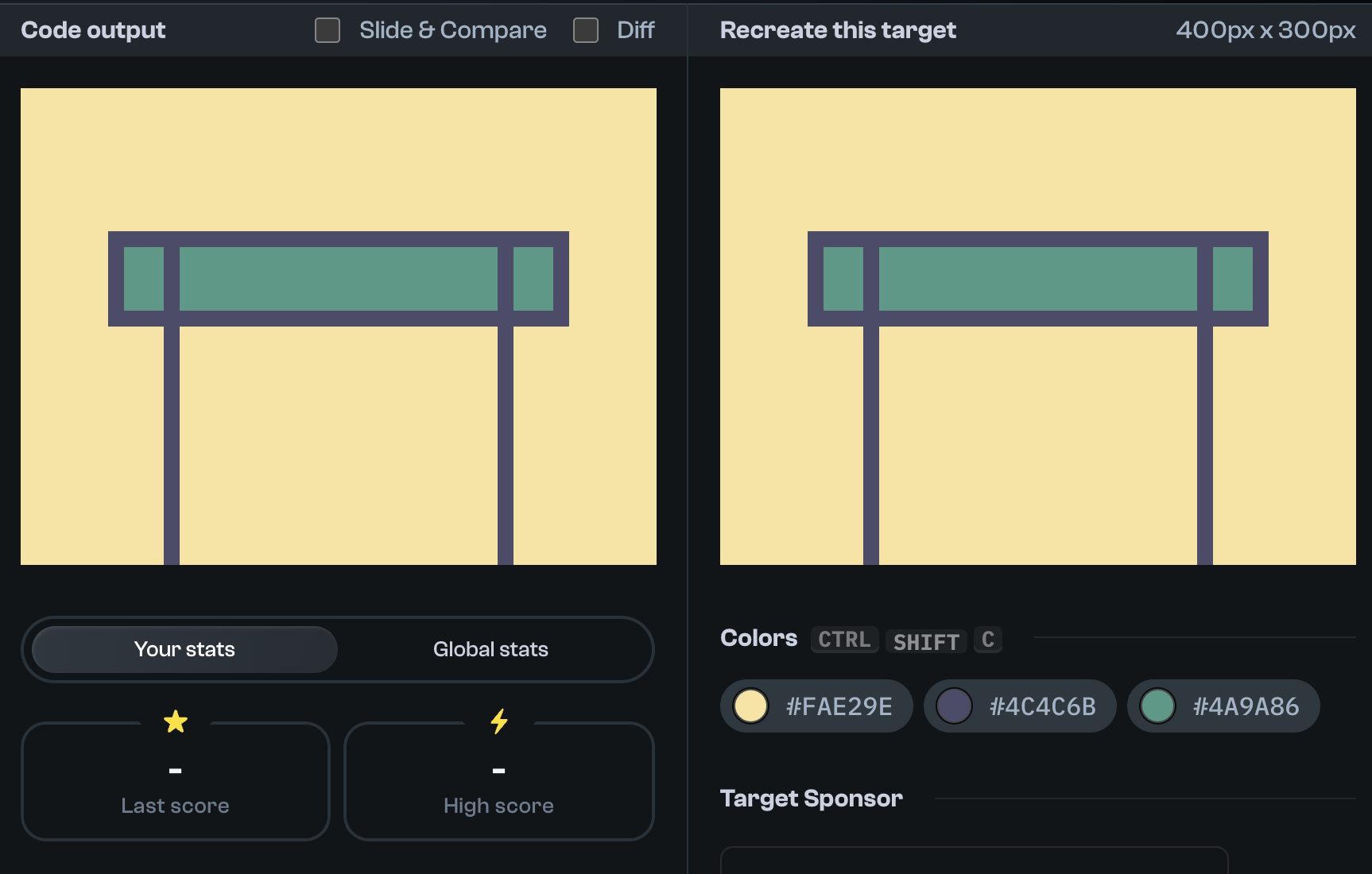The width and height of the screenshot is (1372, 874).
Task: Click the High score card
Action: (499, 781)
